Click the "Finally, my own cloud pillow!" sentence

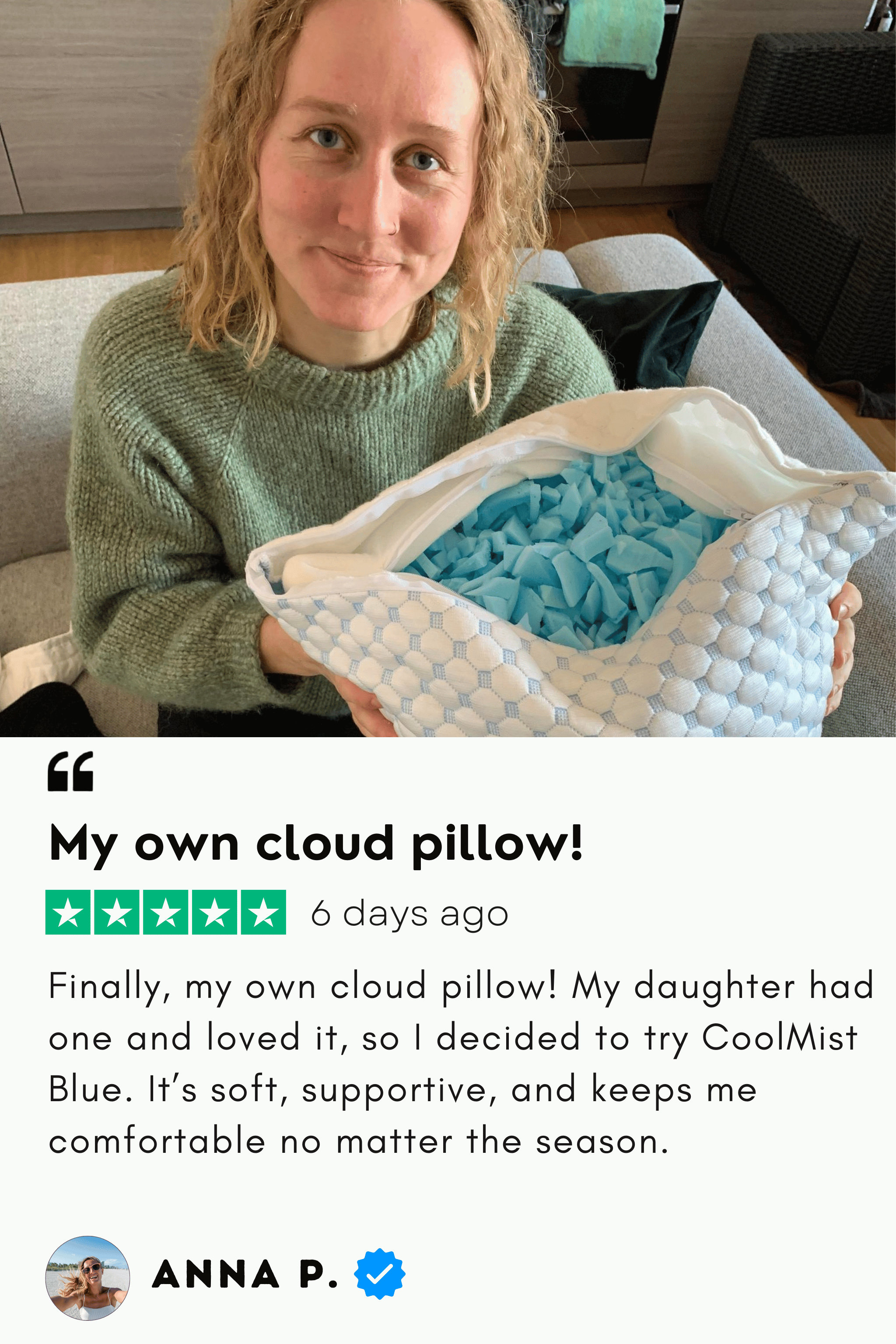click(302, 987)
